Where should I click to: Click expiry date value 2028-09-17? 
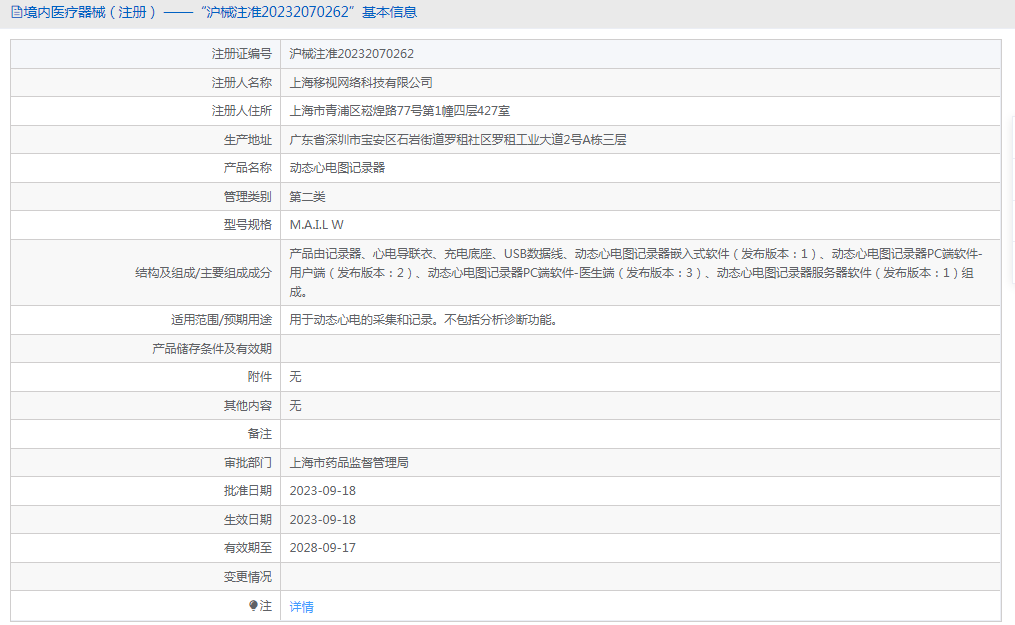[x=322, y=548]
